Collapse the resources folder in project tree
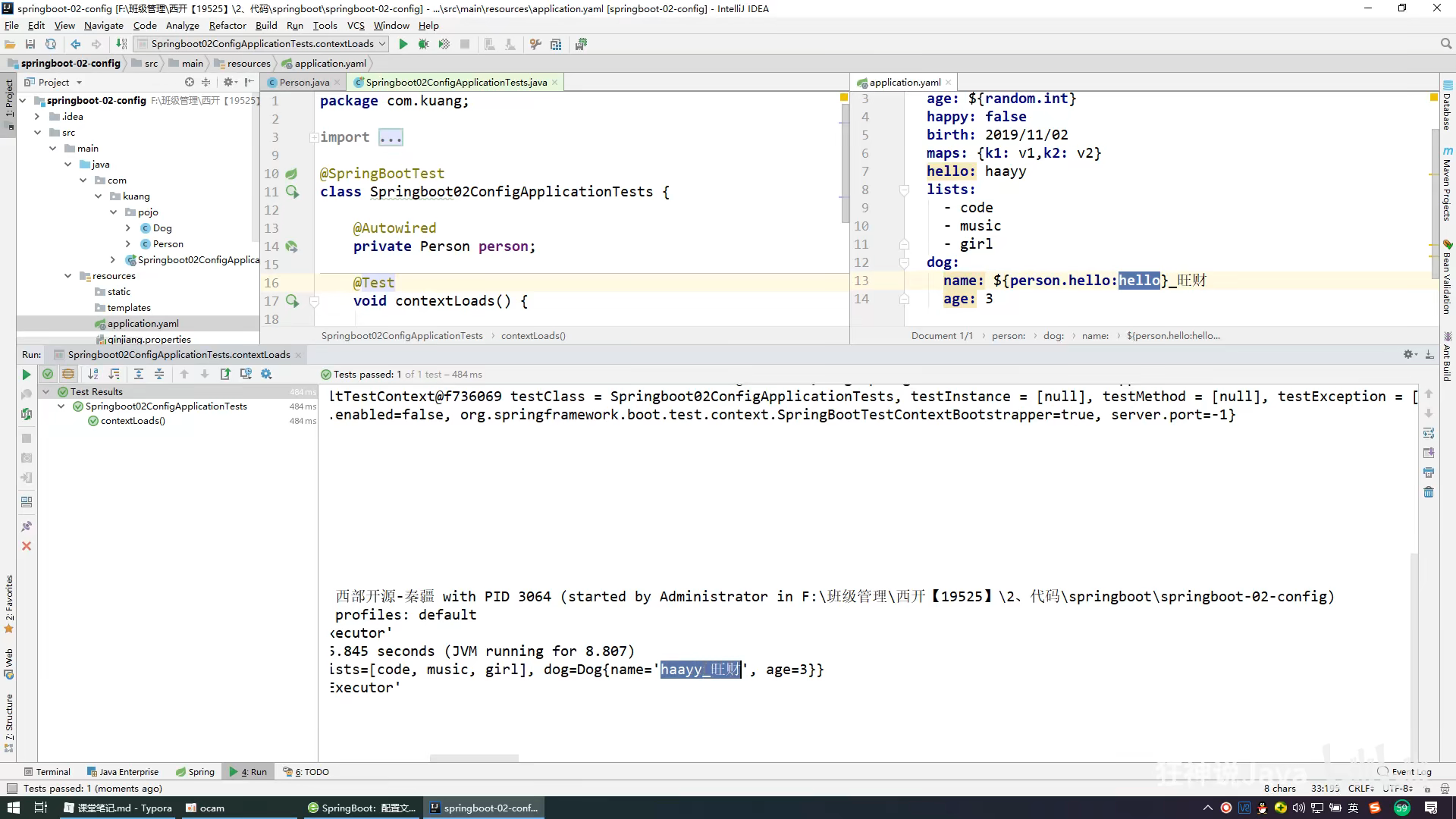The height and width of the screenshot is (819, 1456). pos(68,276)
